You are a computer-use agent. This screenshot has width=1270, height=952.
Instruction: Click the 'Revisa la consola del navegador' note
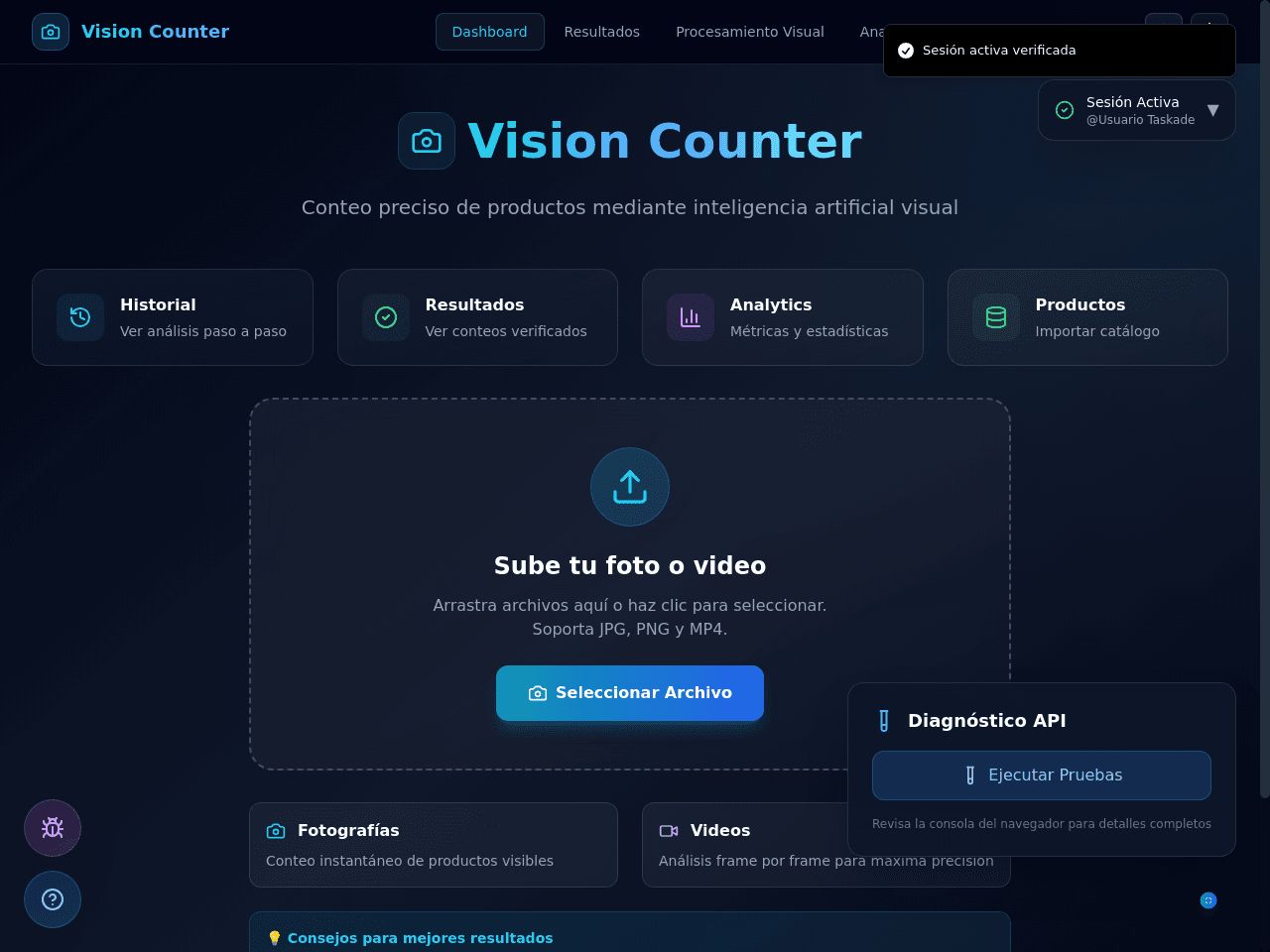[x=1042, y=824]
